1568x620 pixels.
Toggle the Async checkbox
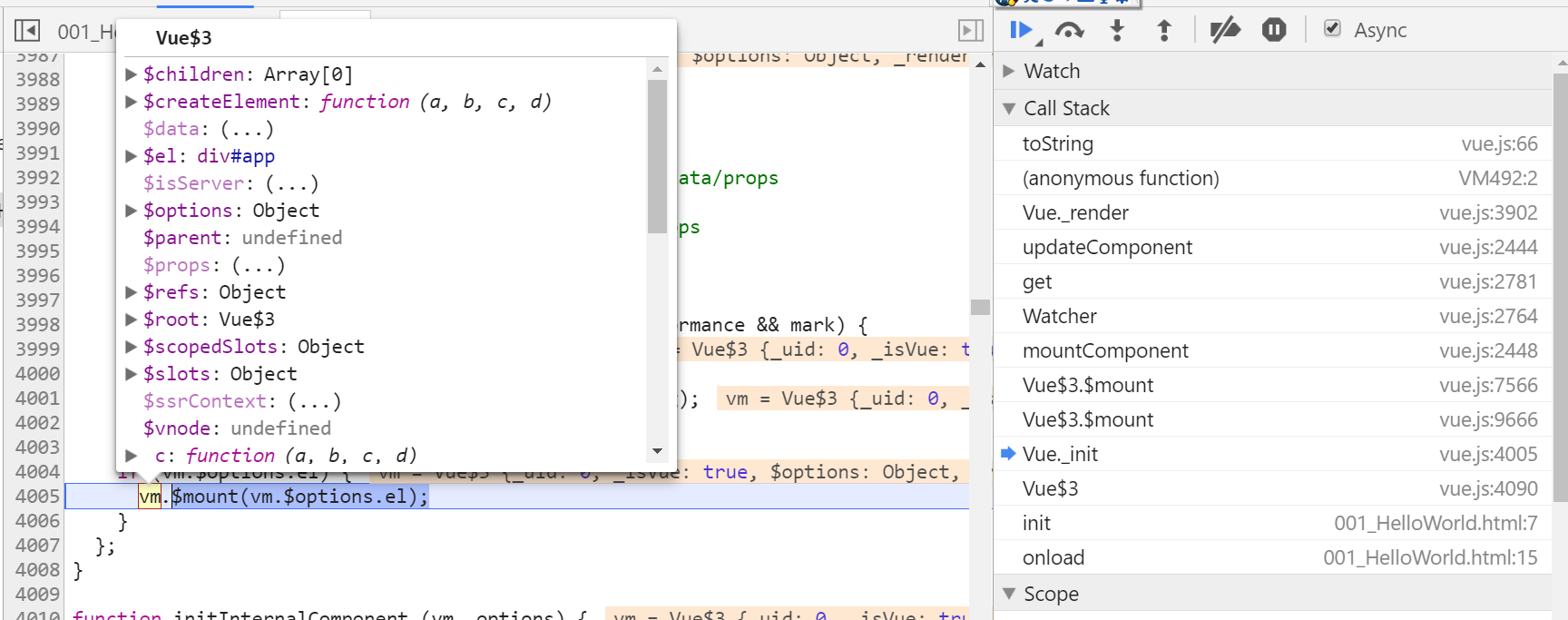pos(1332,28)
